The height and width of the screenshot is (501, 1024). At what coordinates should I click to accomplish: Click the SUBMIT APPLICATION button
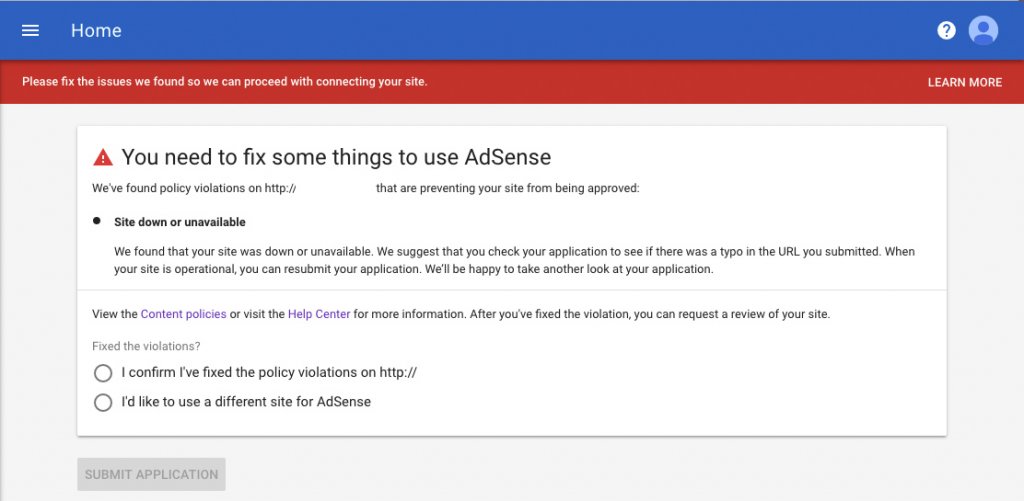tap(151, 475)
